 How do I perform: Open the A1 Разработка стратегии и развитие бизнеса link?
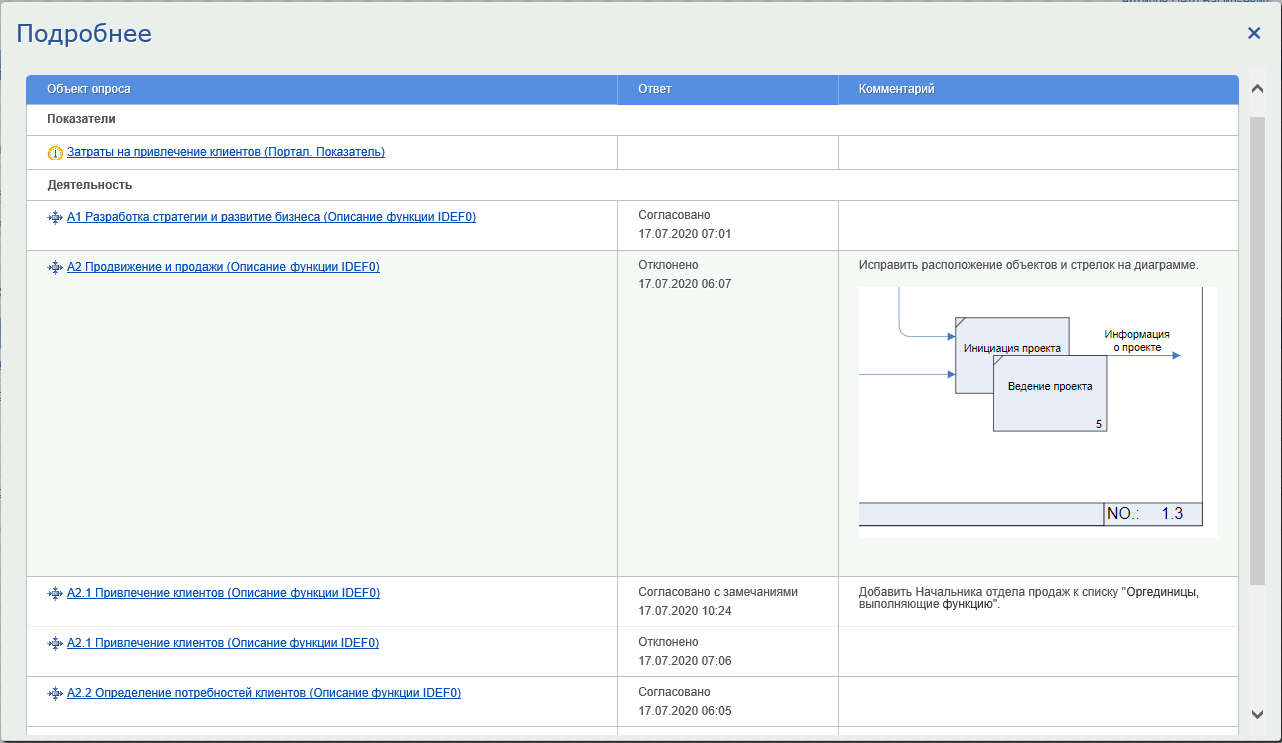(x=271, y=216)
